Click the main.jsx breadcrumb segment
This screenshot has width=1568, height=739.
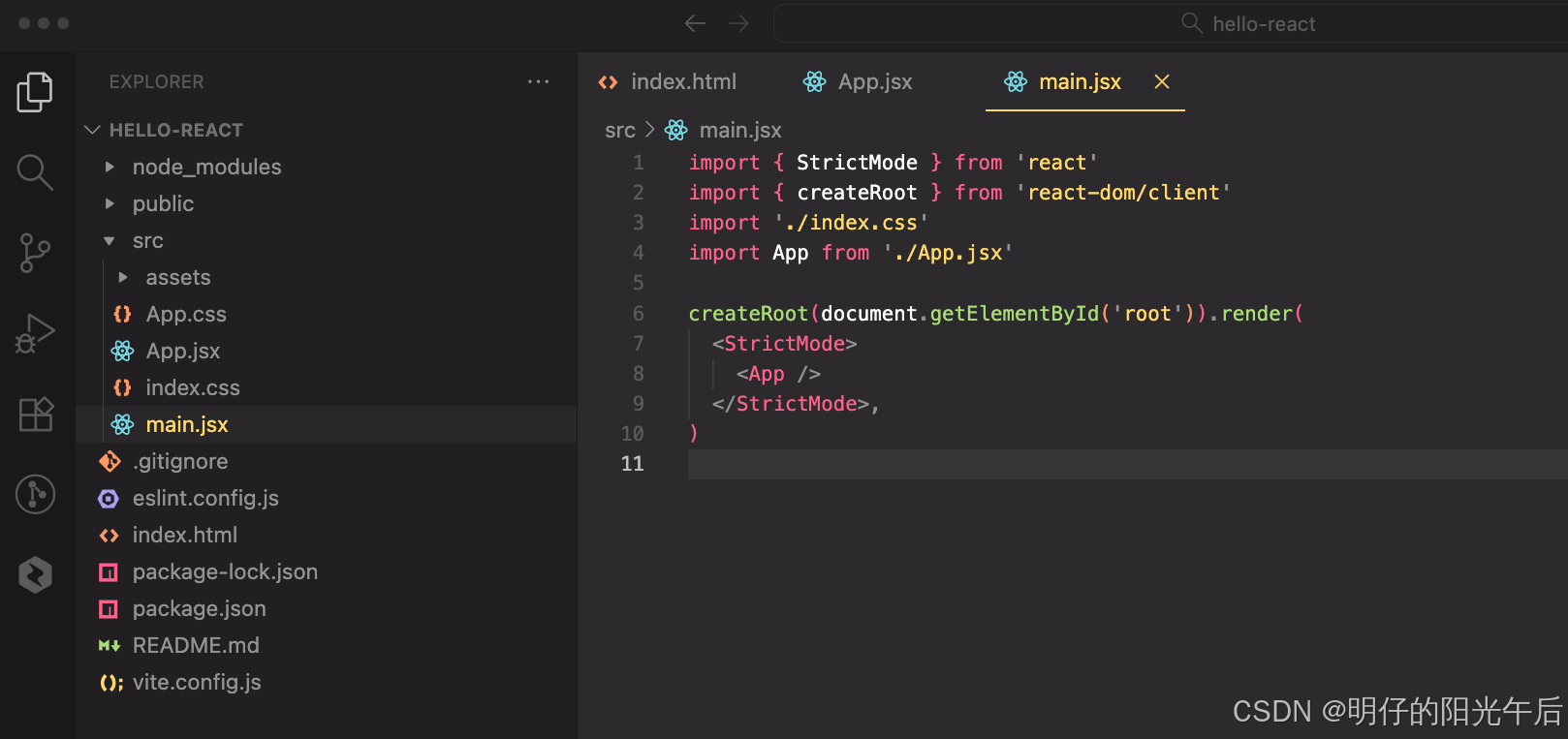740,130
